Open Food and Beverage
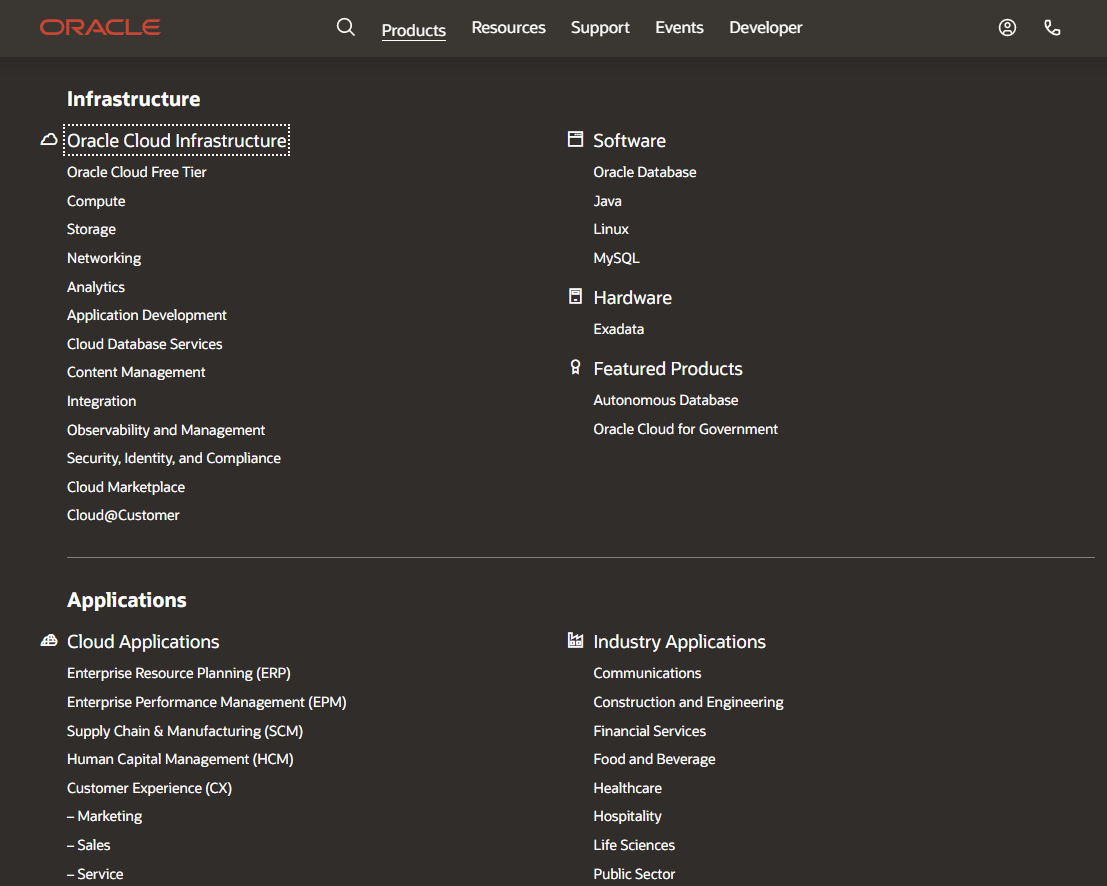The height and width of the screenshot is (886, 1107). 654,760
